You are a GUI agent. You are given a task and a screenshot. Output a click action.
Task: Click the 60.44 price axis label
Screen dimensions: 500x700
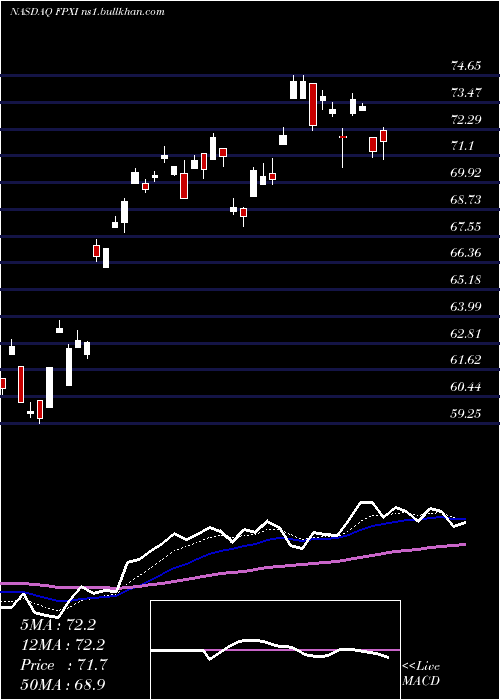point(466,387)
